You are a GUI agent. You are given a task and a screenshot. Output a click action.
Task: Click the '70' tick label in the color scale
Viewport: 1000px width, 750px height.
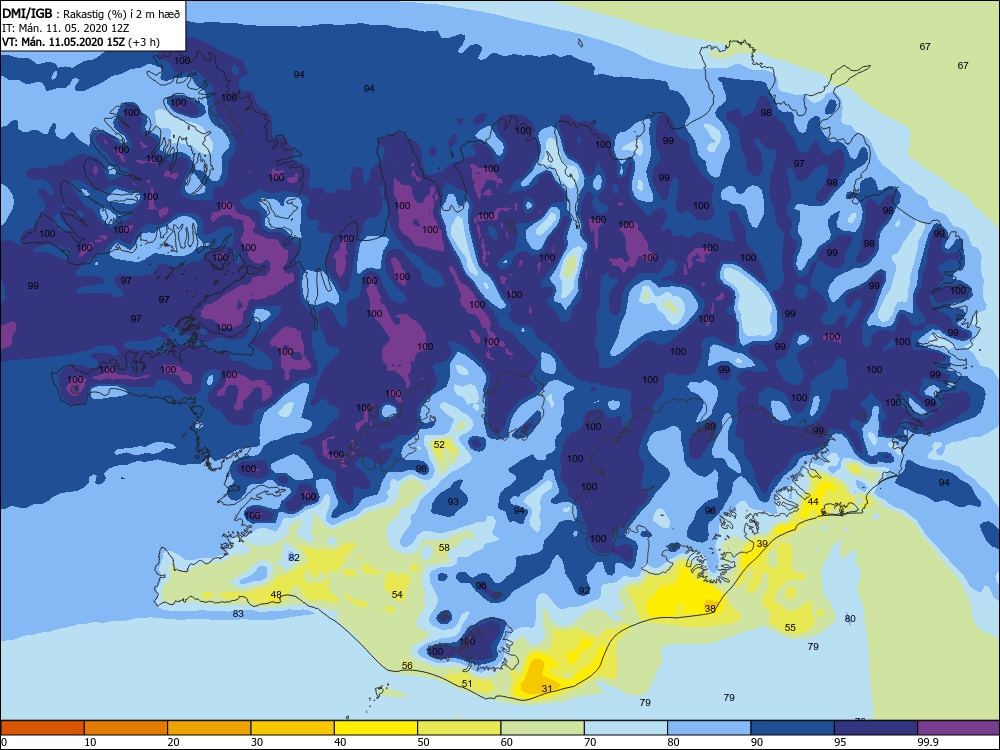pos(591,742)
